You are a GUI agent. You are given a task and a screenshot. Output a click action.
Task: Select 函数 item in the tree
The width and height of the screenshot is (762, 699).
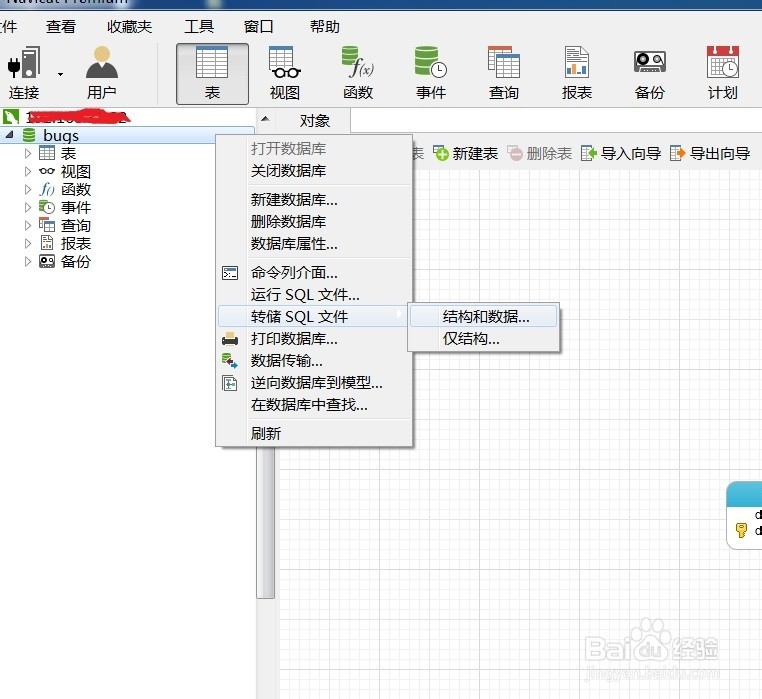point(76,190)
